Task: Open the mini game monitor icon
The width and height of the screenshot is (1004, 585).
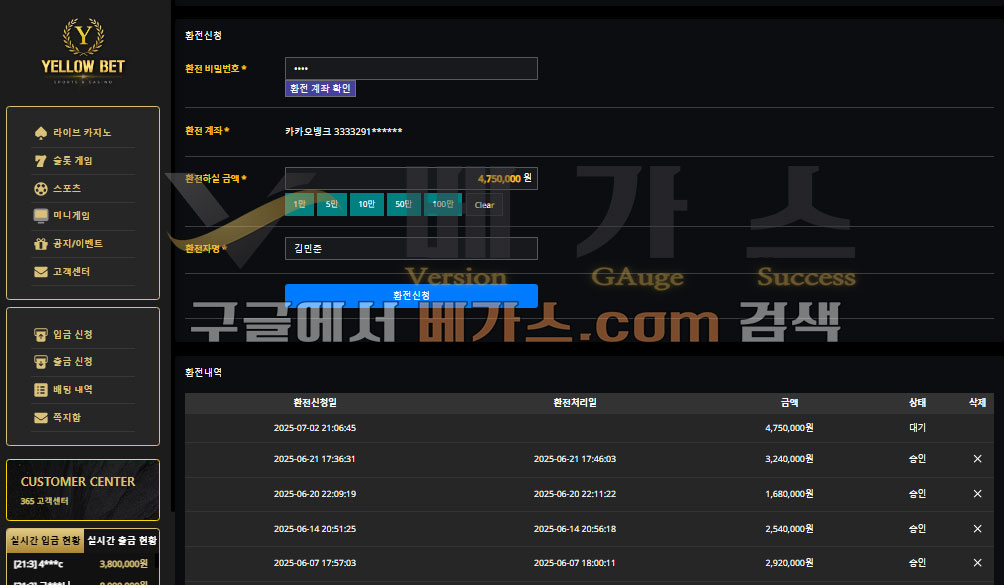Action: [40, 216]
